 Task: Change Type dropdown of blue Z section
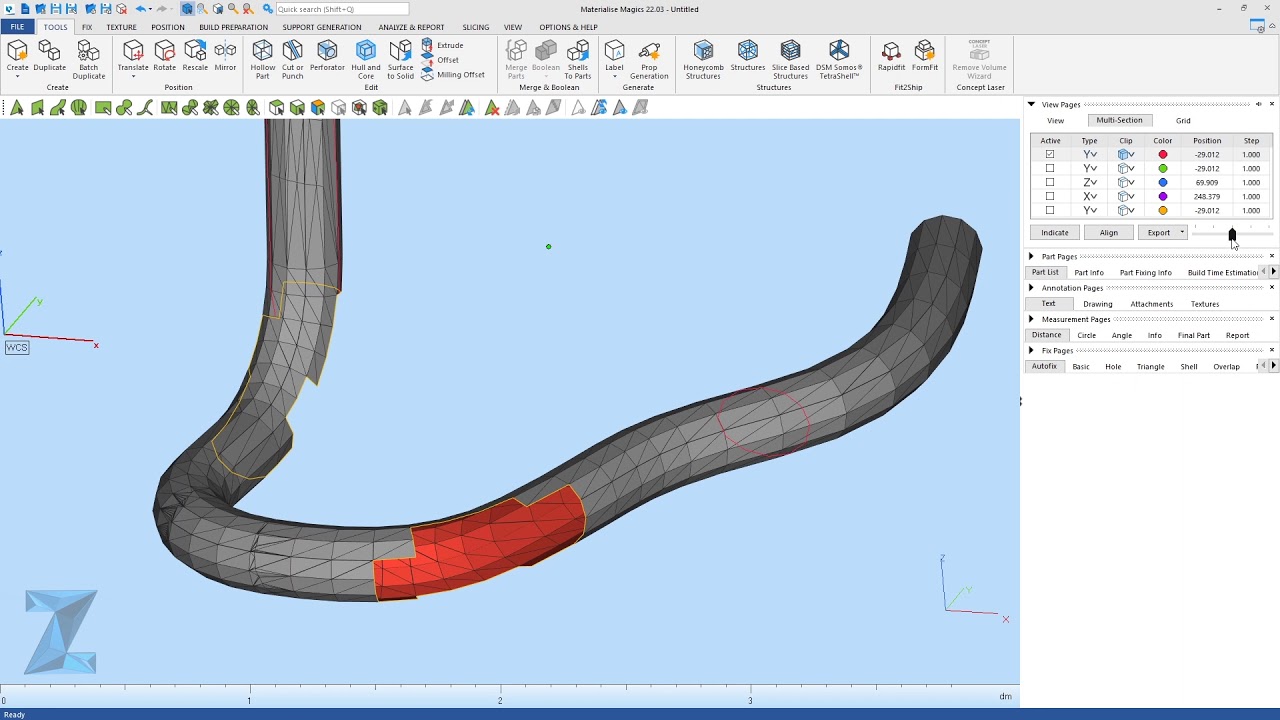pyautogui.click(x=1090, y=183)
